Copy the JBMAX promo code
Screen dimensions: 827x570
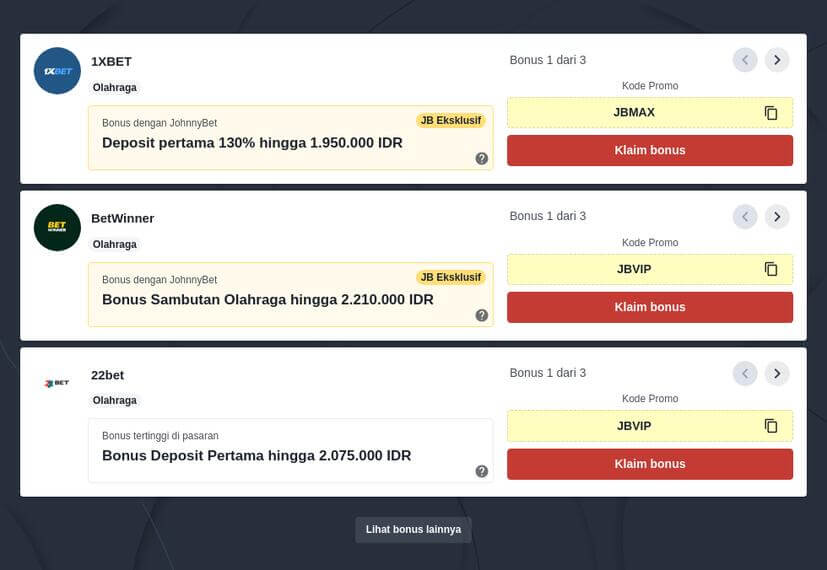(771, 113)
